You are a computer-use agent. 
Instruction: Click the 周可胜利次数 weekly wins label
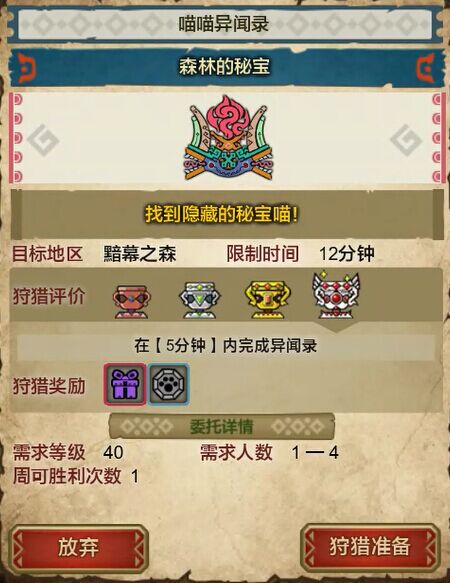click(67, 476)
